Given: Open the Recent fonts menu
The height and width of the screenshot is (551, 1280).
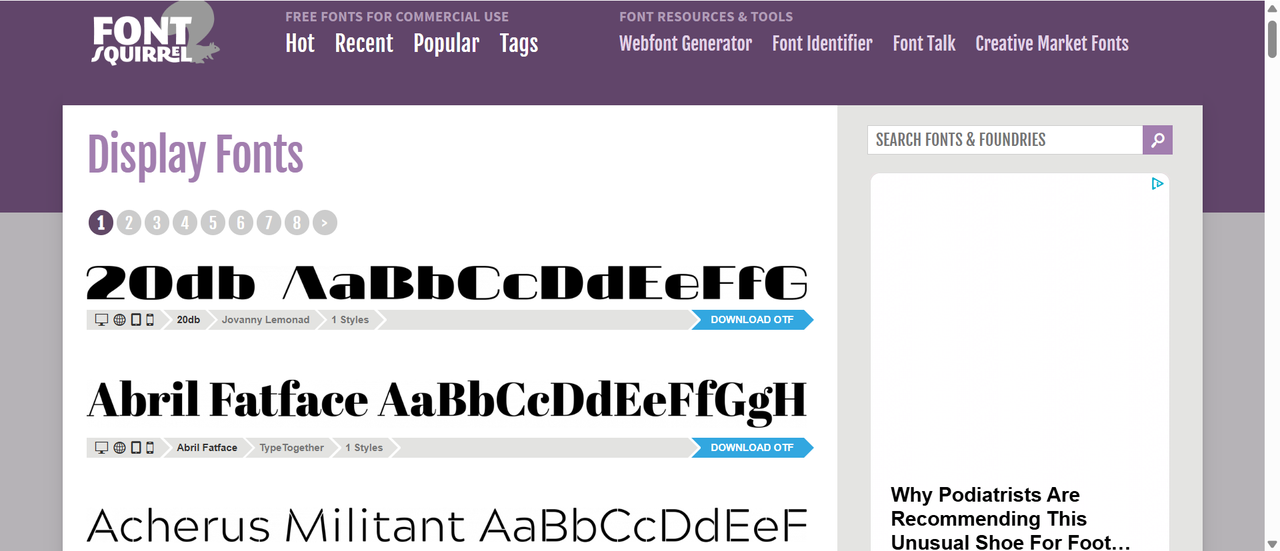Looking at the screenshot, I should (x=364, y=43).
